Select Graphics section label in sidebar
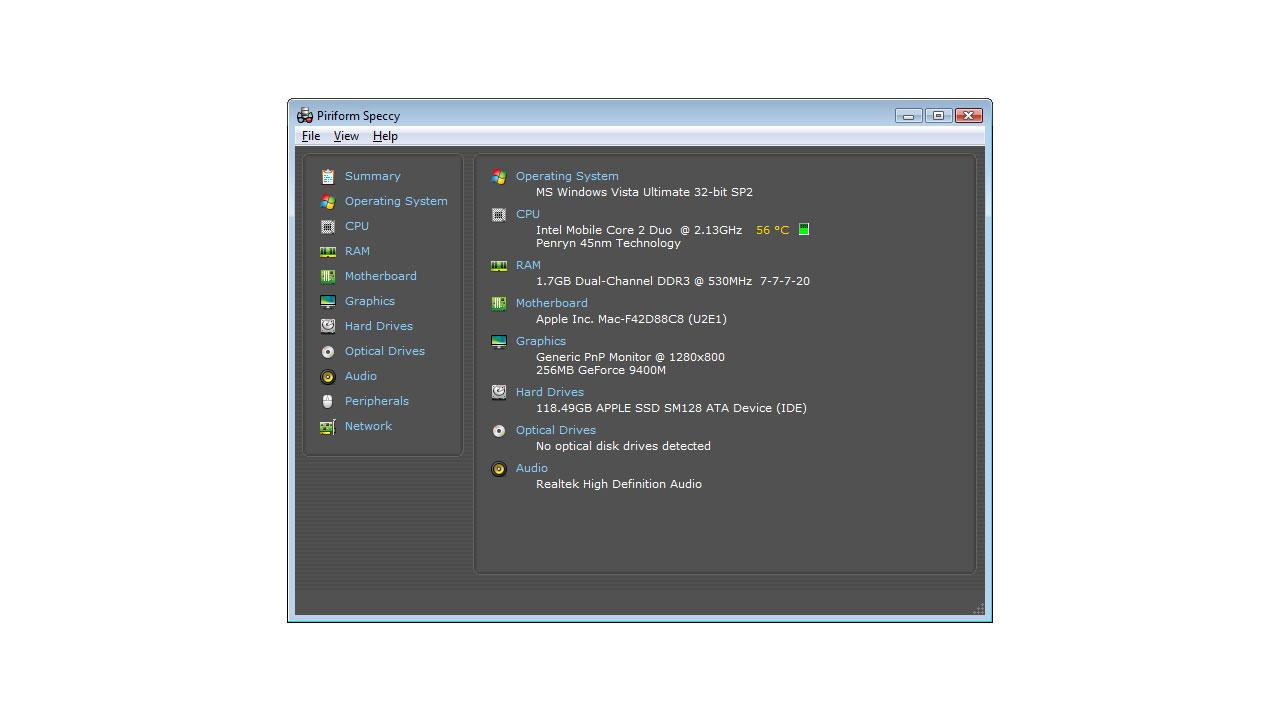The image size is (1280, 720). pyautogui.click(x=369, y=301)
